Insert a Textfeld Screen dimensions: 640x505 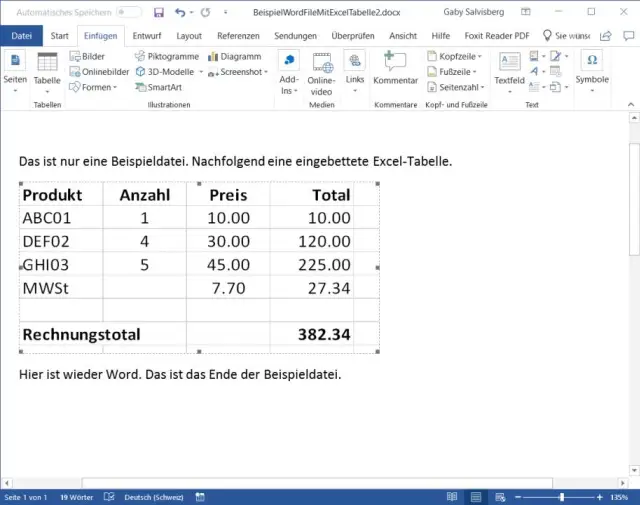point(509,69)
